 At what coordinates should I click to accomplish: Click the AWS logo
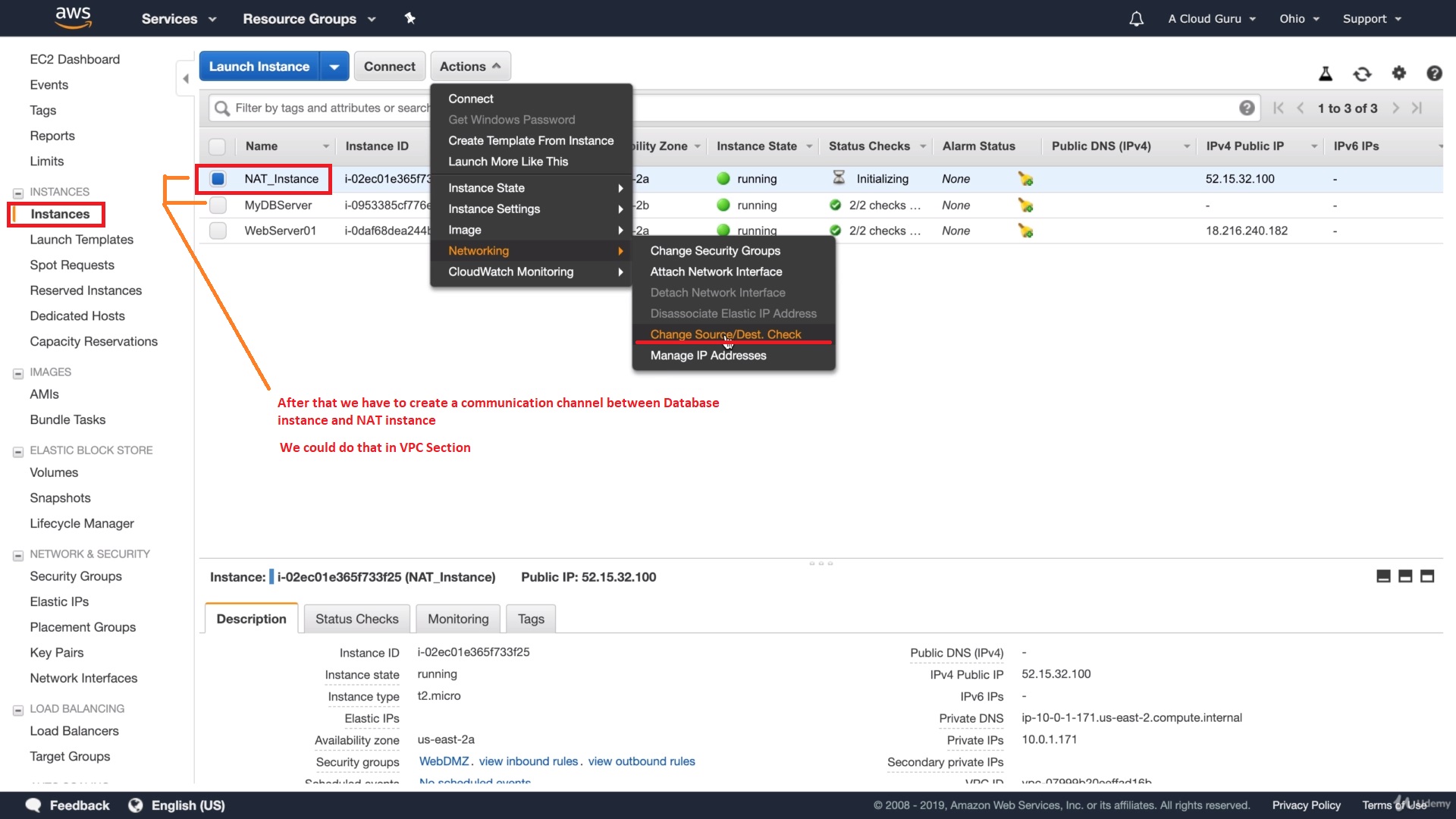coord(74,17)
